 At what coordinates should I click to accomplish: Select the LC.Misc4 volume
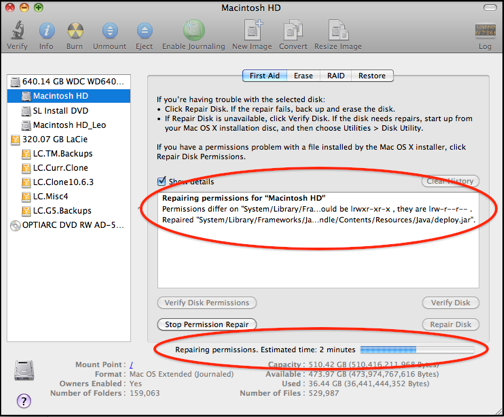[x=69, y=197]
